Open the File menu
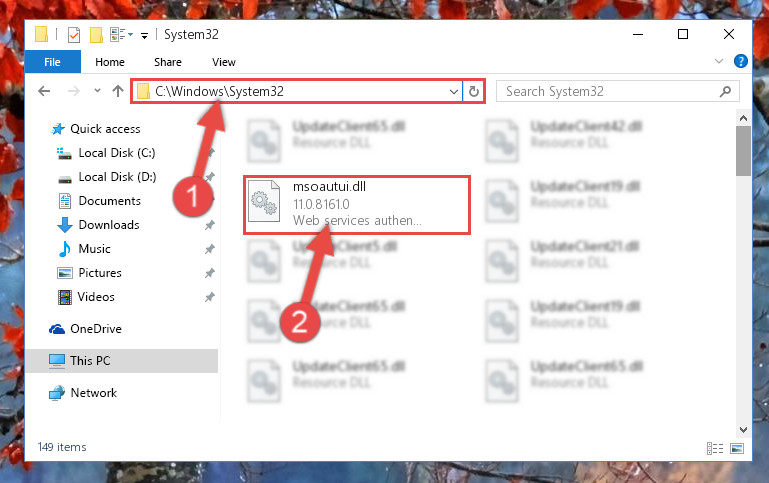The height and width of the screenshot is (483, 769). click(52, 62)
